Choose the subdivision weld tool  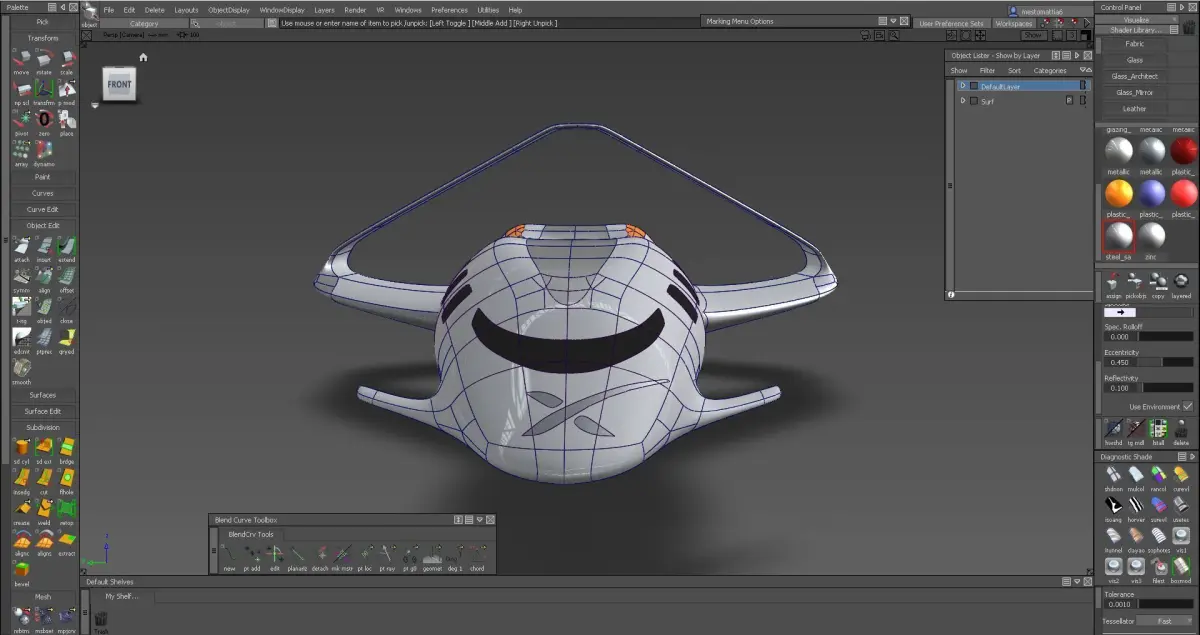(x=44, y=511)
